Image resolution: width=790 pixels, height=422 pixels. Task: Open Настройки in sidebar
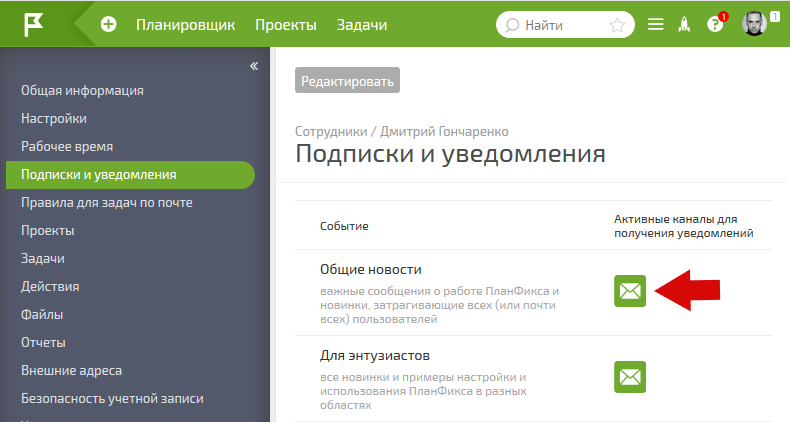pos(54,118)
